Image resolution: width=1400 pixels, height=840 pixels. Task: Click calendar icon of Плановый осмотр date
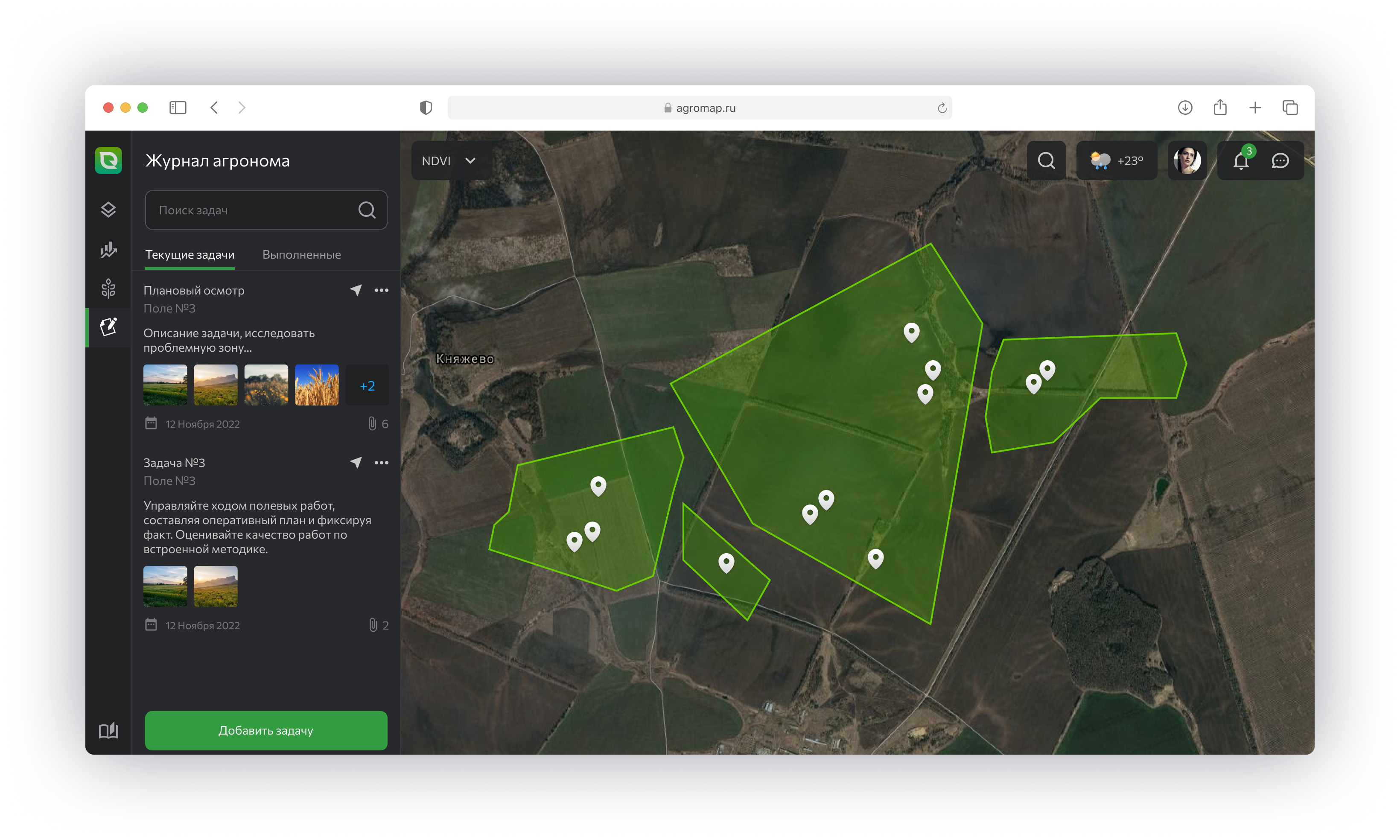[151, 423]
